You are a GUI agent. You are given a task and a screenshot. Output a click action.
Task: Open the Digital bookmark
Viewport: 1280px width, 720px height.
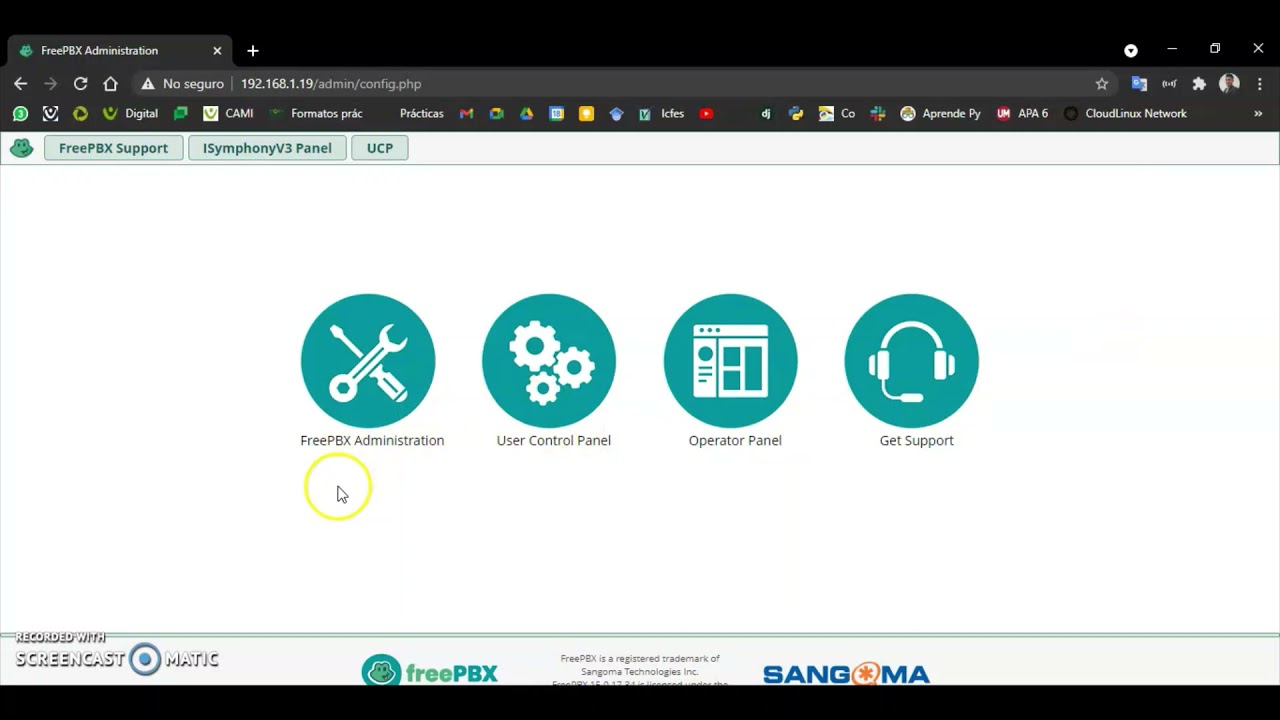130,114
